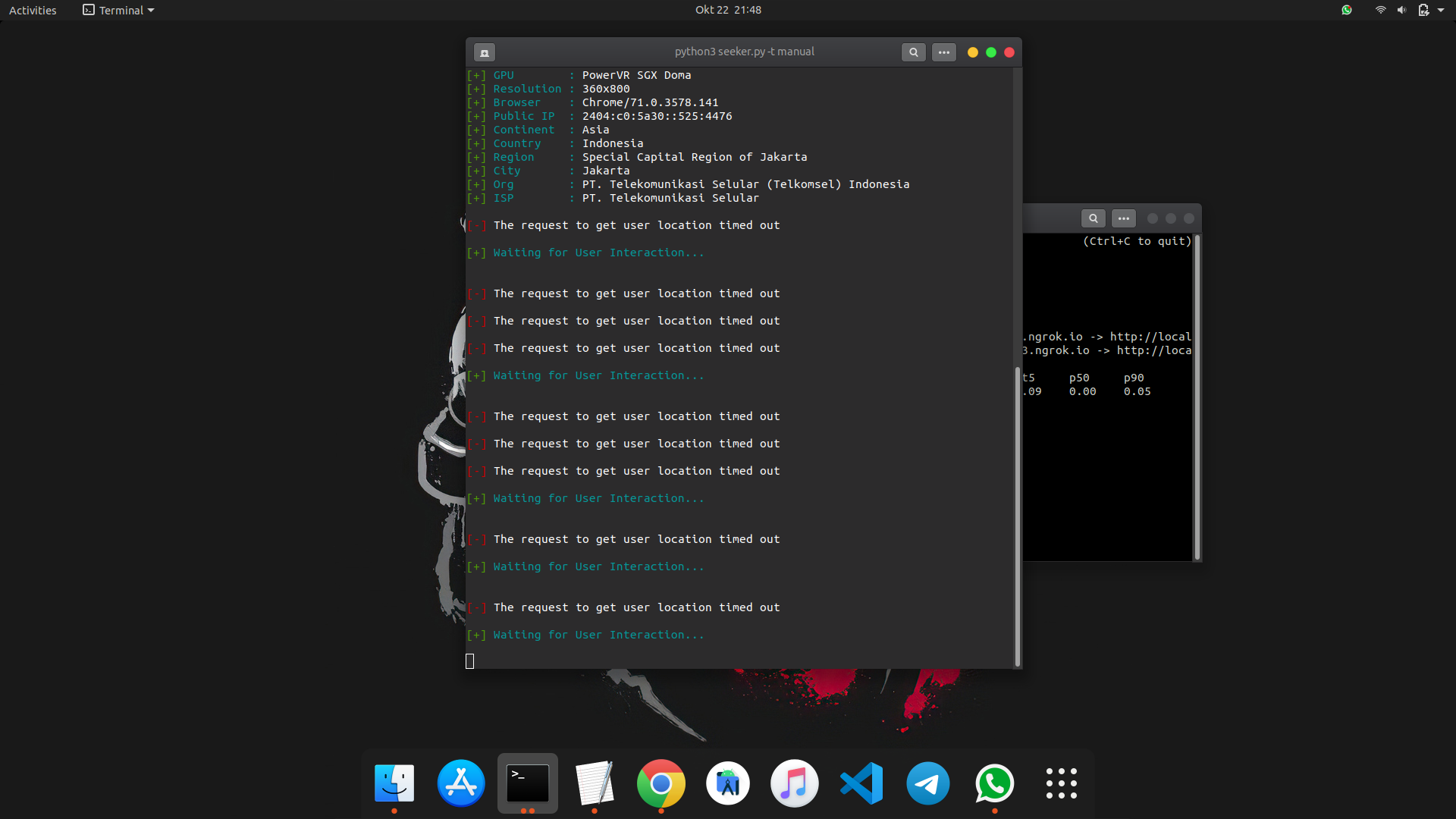The width and height of the screenshot is (1456, 819).
Task: Click the new tab icon in seeker terminal
Action: [x=485, y=52]
